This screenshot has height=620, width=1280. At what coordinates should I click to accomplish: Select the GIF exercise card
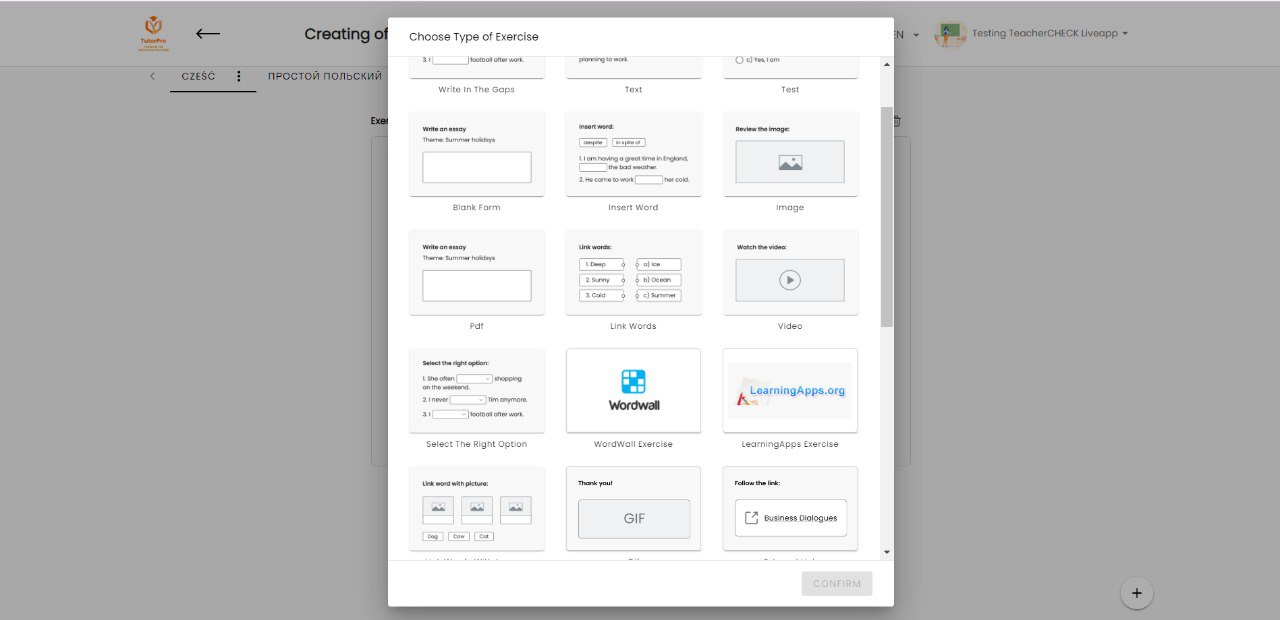point(633,509)
